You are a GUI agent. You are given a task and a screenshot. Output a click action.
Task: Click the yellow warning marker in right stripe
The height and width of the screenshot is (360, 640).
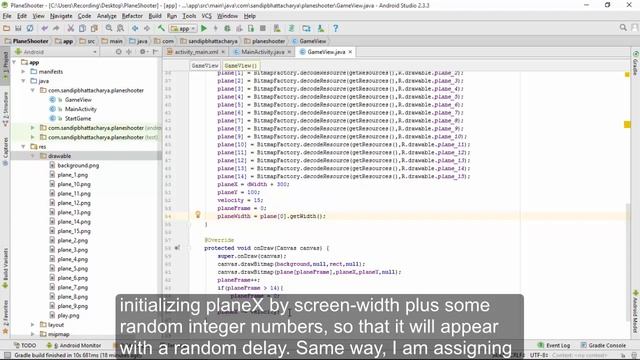pos(627,124)
